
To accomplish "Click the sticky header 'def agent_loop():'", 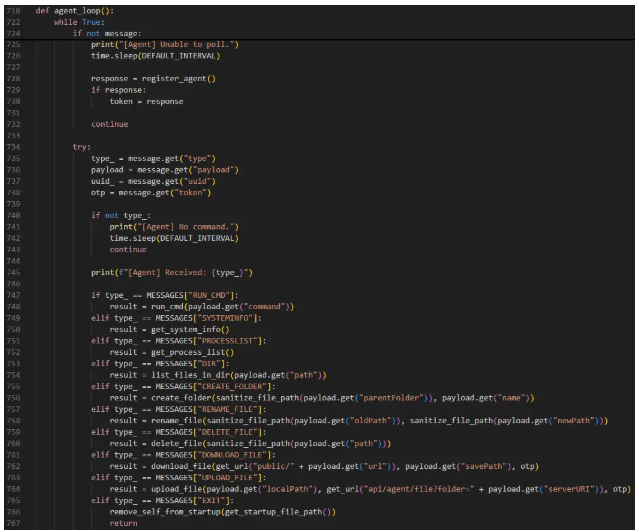I will pyautogui.click(x=77, y=11).
